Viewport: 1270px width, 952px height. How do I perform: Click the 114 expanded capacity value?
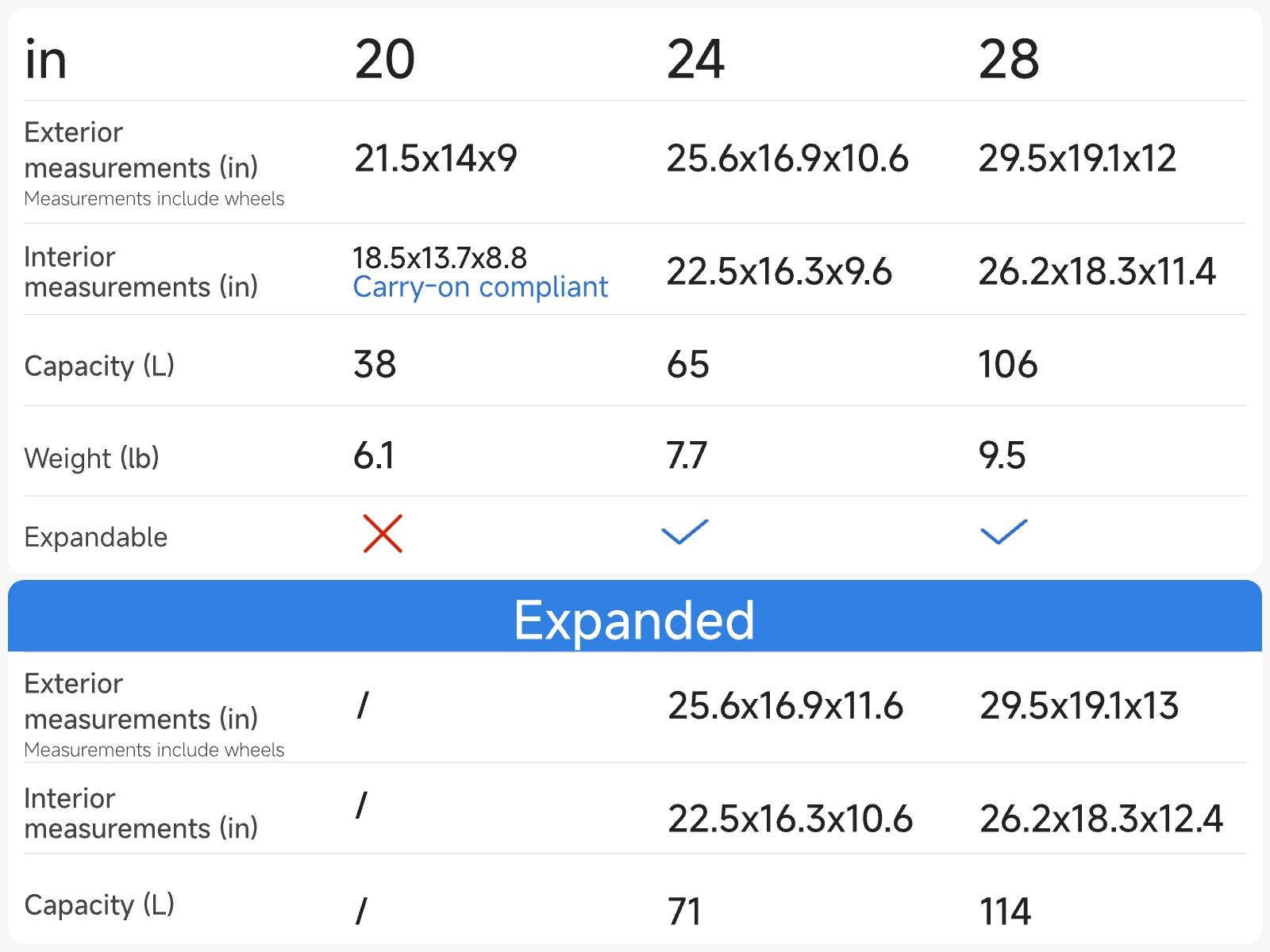(1005, 912)
